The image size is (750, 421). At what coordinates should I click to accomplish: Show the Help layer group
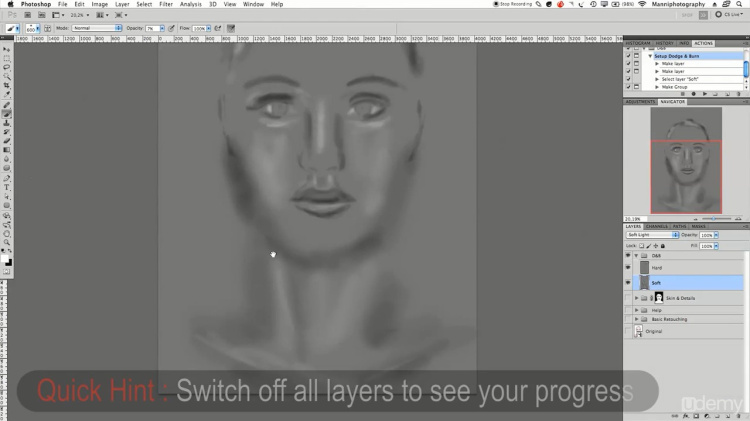628,310
